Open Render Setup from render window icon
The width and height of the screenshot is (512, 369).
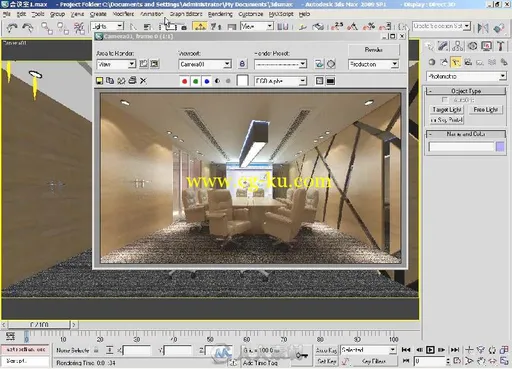(319, 64)
